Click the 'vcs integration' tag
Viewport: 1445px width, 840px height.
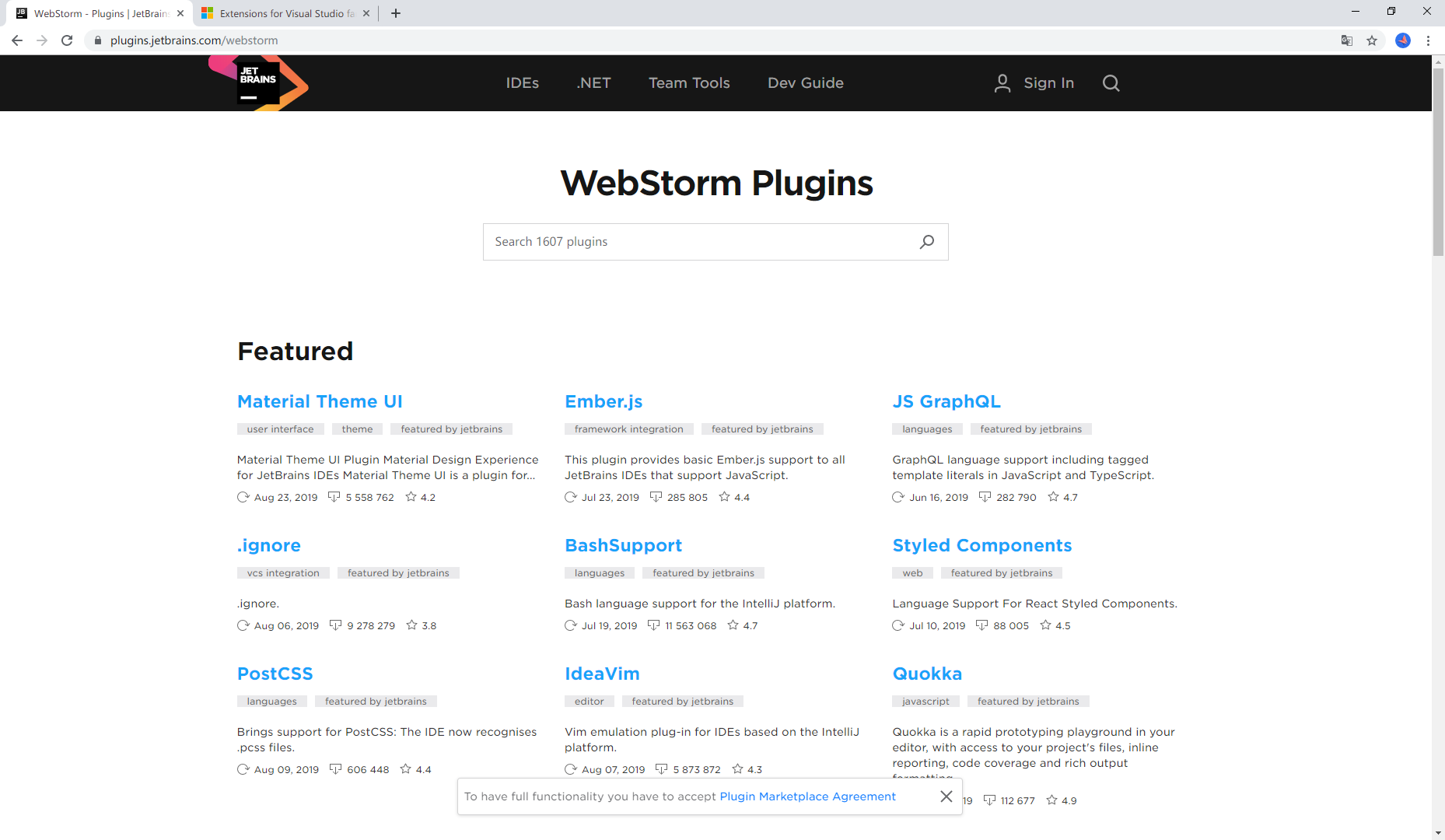coord(283,573)
